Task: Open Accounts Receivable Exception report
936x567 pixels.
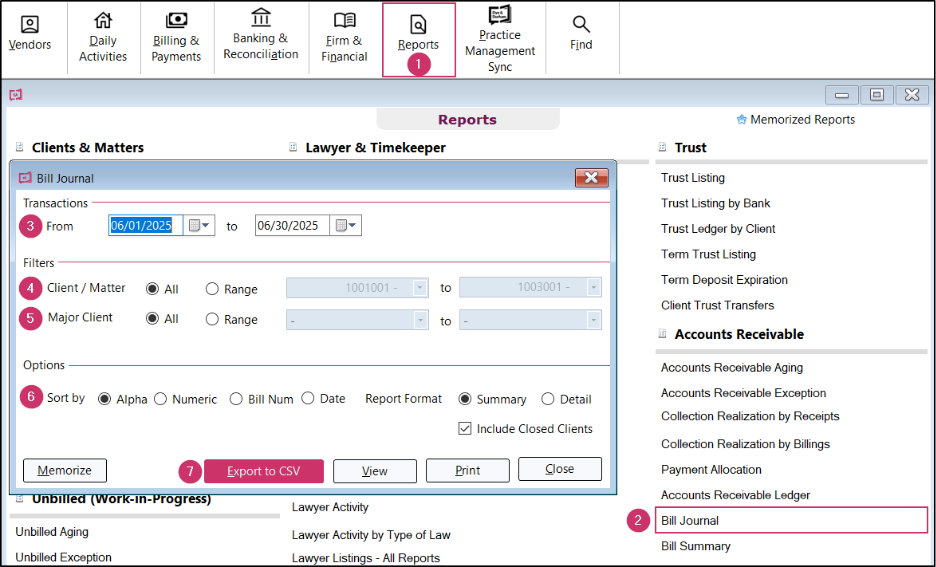Action: (x=743, y=393)
